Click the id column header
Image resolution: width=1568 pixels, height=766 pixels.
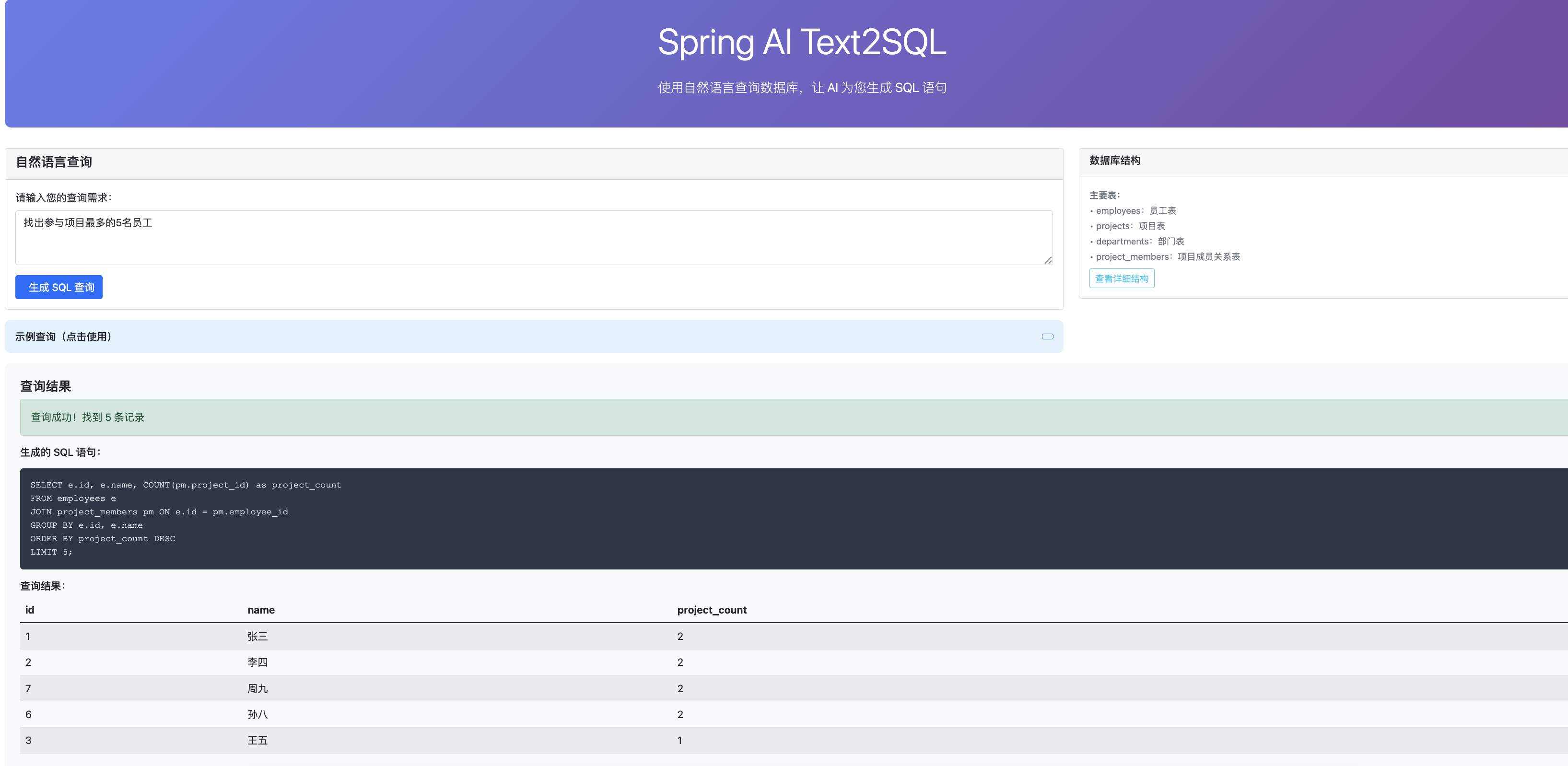[30, 610]
